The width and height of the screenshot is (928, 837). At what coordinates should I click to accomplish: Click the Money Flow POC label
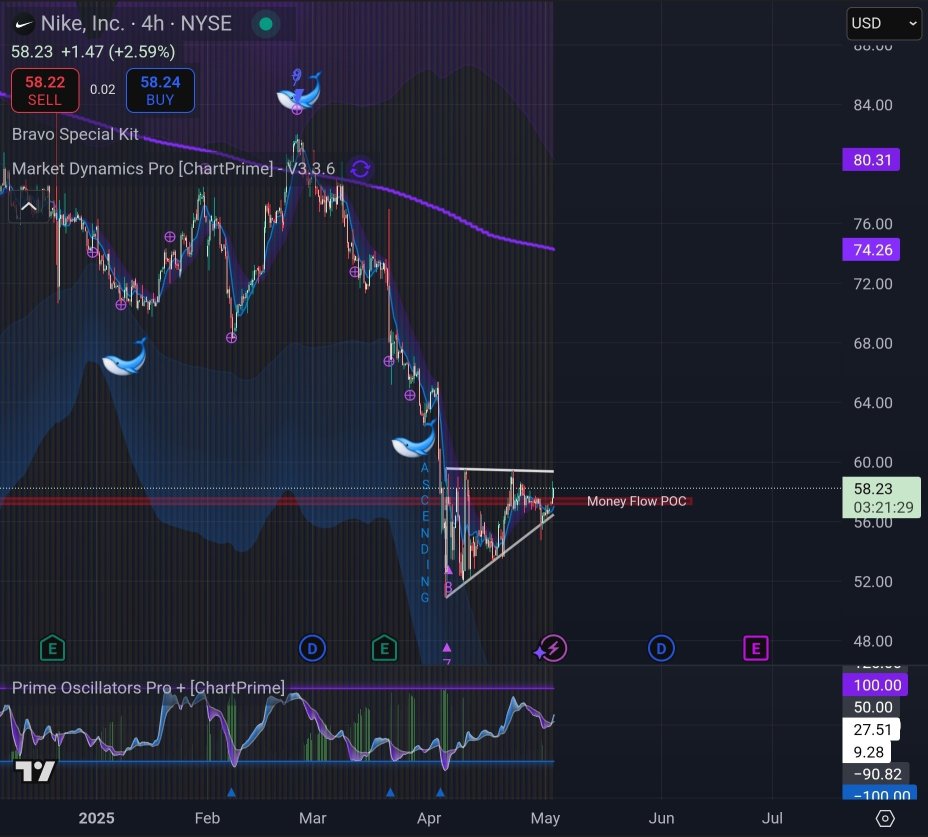(x=637, y=501)
